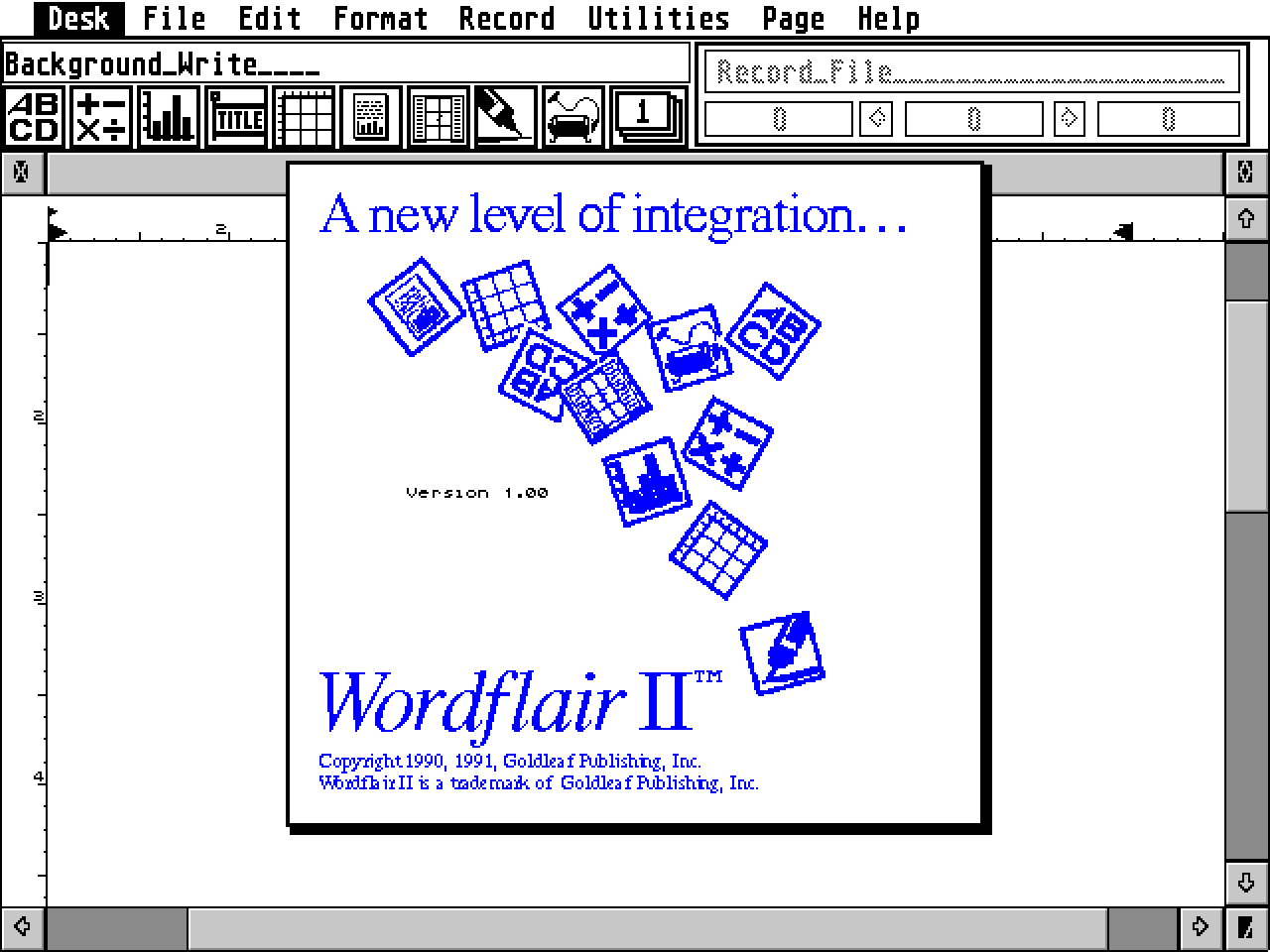This screenshot has width=1270, height=952.
Task: Select the document page tool icon
Action: click(371, 117)
